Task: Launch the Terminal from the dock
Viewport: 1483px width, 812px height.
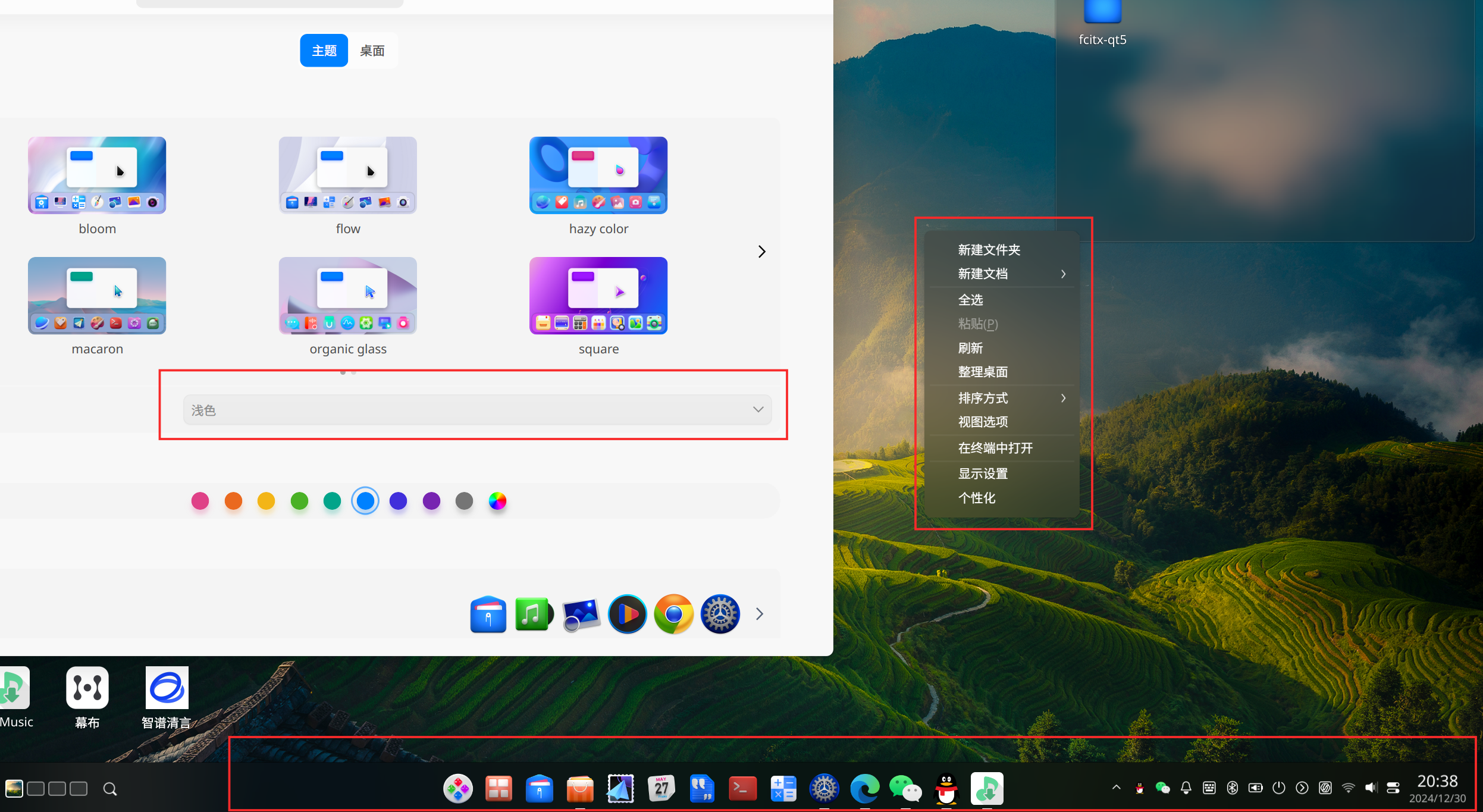Action: click(741, 788)
